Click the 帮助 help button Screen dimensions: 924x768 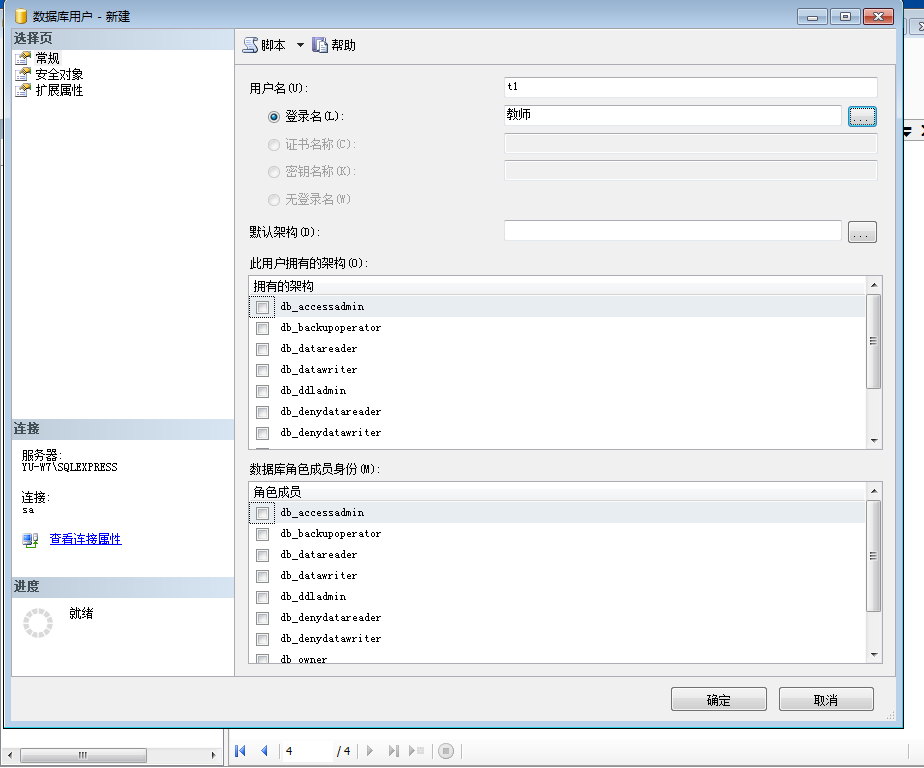pos(334,45)
